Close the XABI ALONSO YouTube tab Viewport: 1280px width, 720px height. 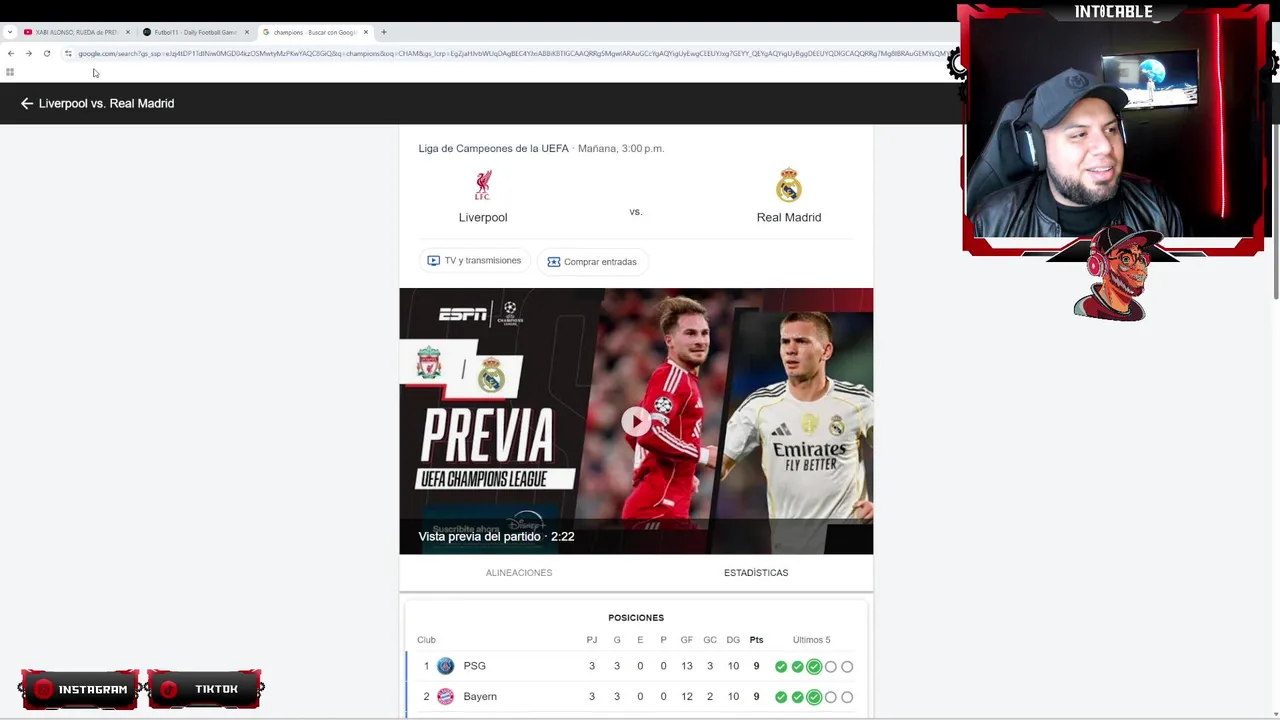pos(127,32)
